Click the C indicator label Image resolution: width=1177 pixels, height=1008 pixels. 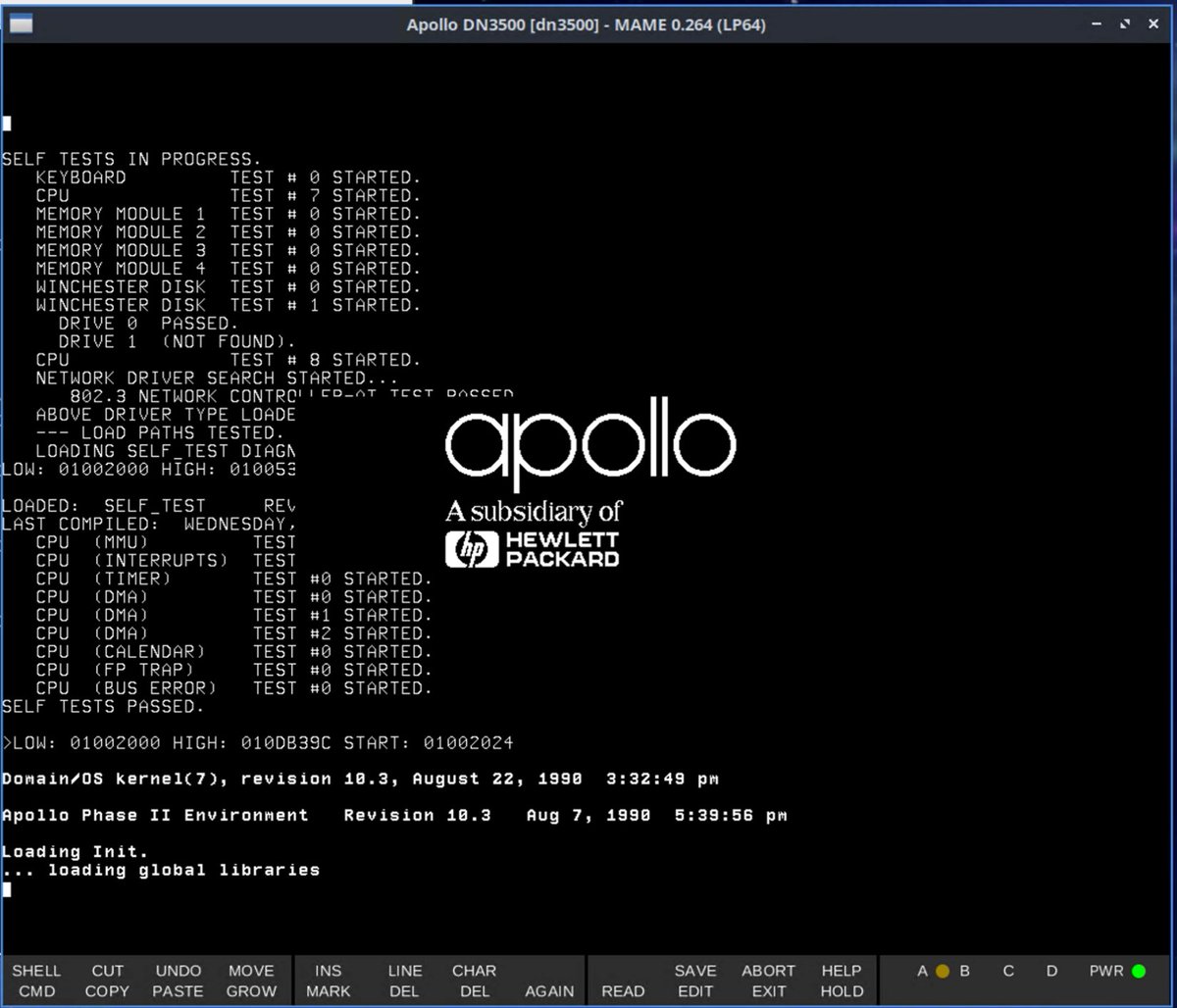point(1008,972)
